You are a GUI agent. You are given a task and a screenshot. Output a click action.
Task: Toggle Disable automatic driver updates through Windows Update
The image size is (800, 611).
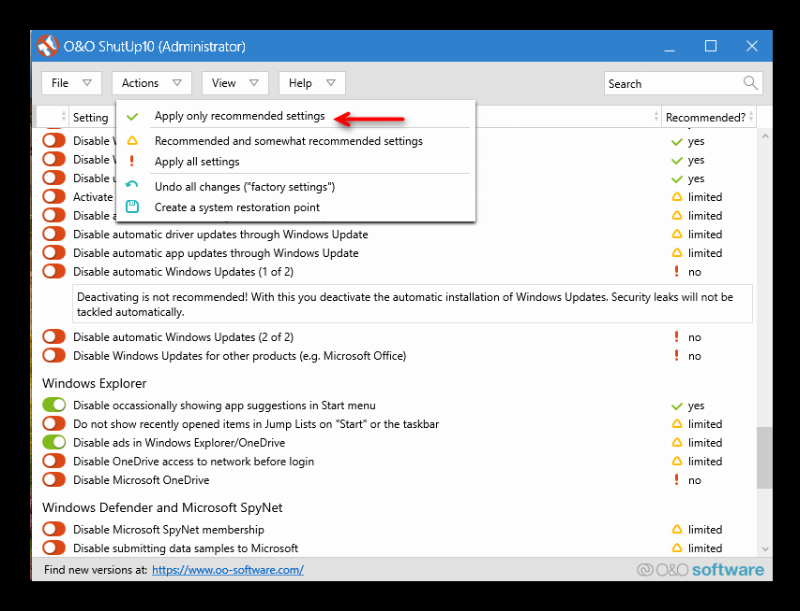tap(54, 235)
